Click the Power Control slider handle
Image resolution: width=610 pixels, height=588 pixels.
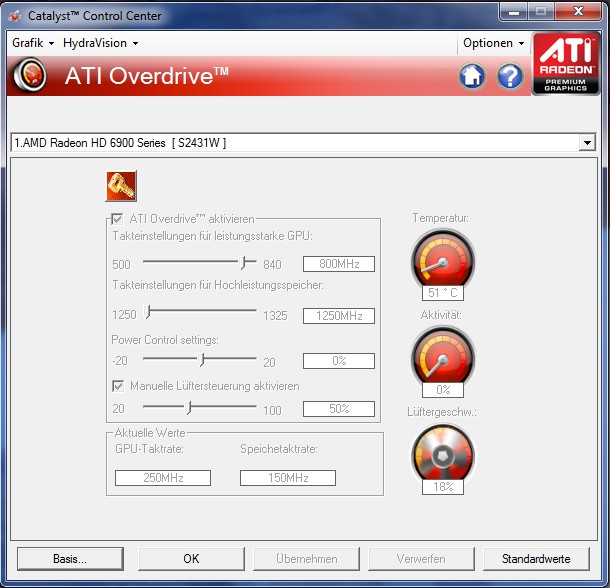coord(201,360)
